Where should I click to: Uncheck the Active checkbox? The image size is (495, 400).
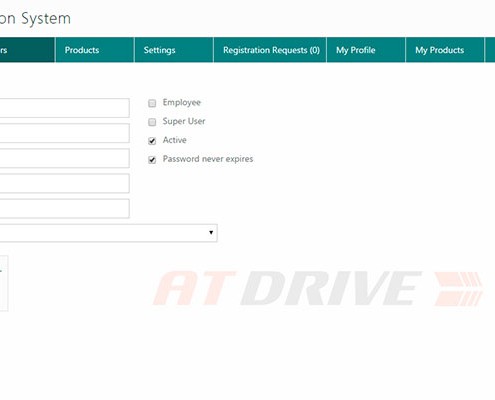pyautogui.click(x=152, y=141)
